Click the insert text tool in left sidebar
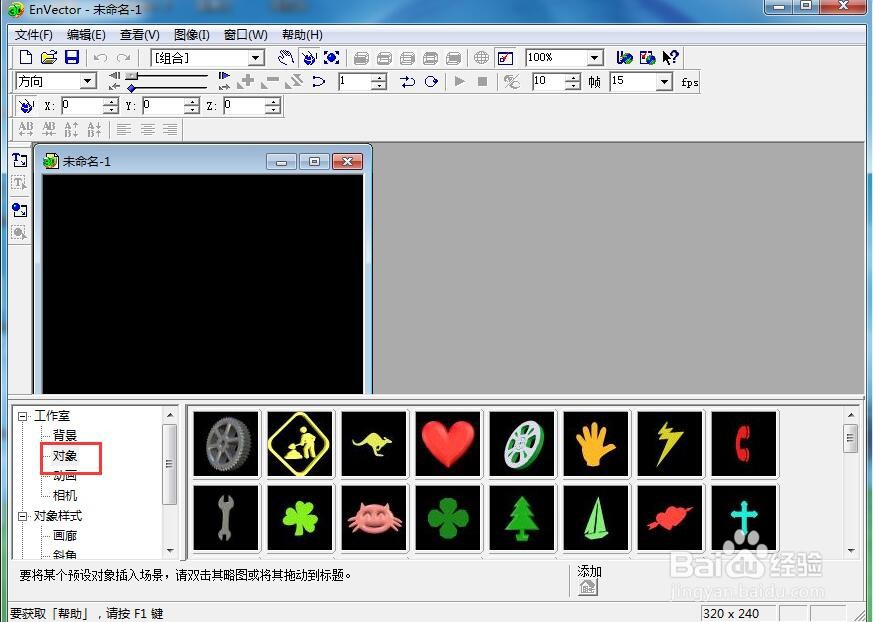 tap(19, 160)
